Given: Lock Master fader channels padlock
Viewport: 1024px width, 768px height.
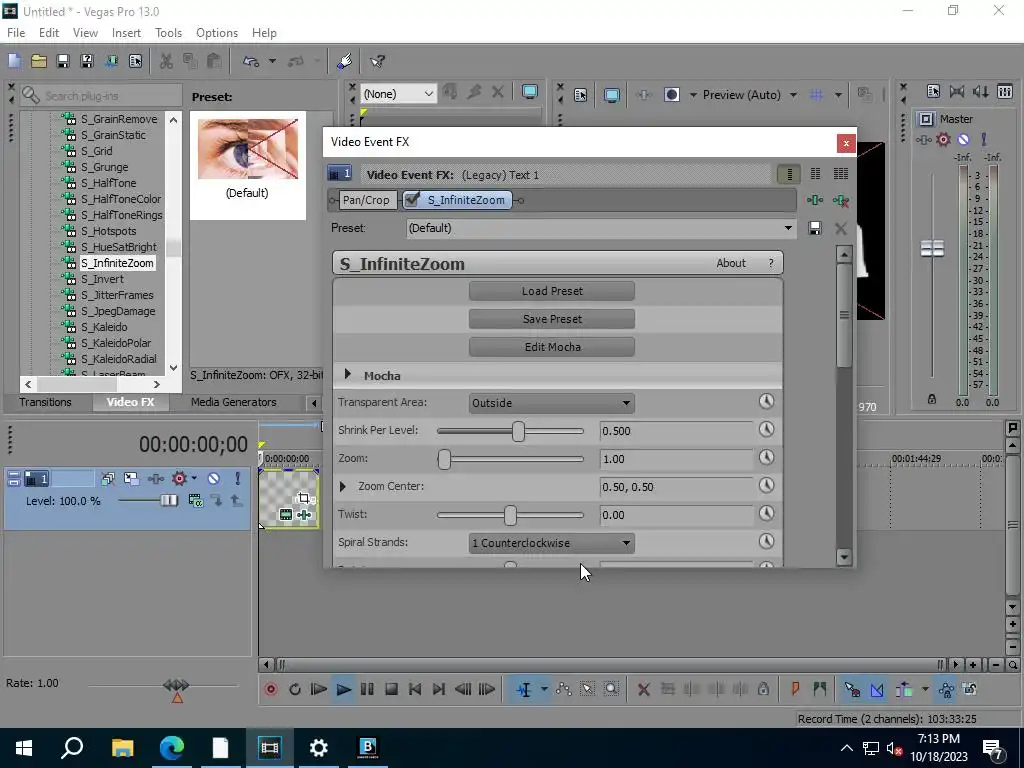Looking at the screenshot, I should click(x=932, y=399).
